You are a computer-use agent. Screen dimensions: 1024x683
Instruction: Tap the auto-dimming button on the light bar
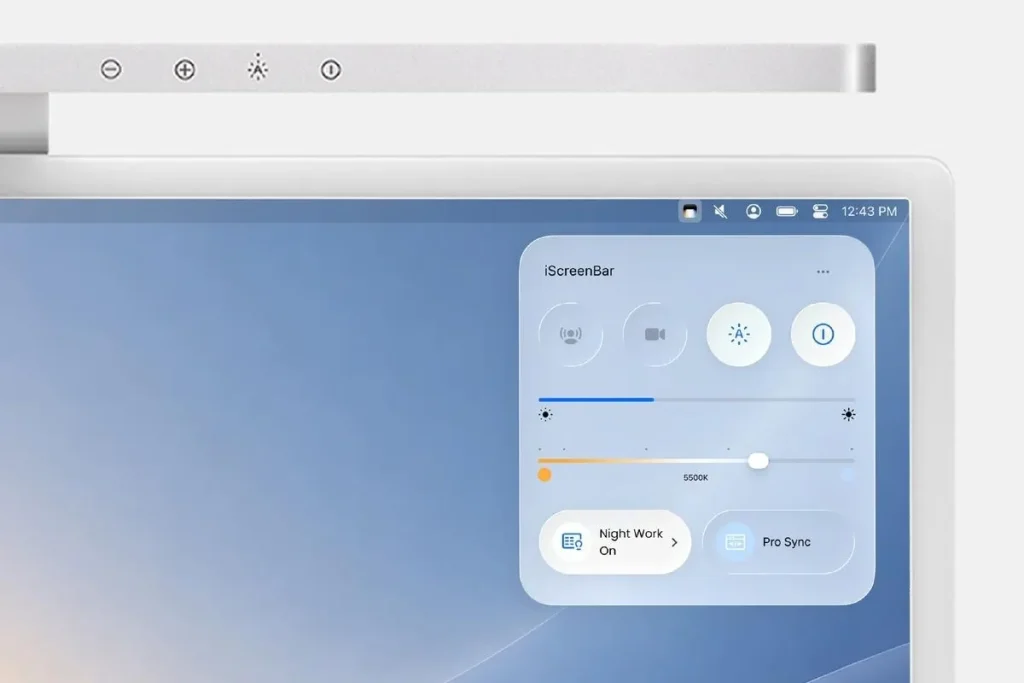tap(258, 68)
